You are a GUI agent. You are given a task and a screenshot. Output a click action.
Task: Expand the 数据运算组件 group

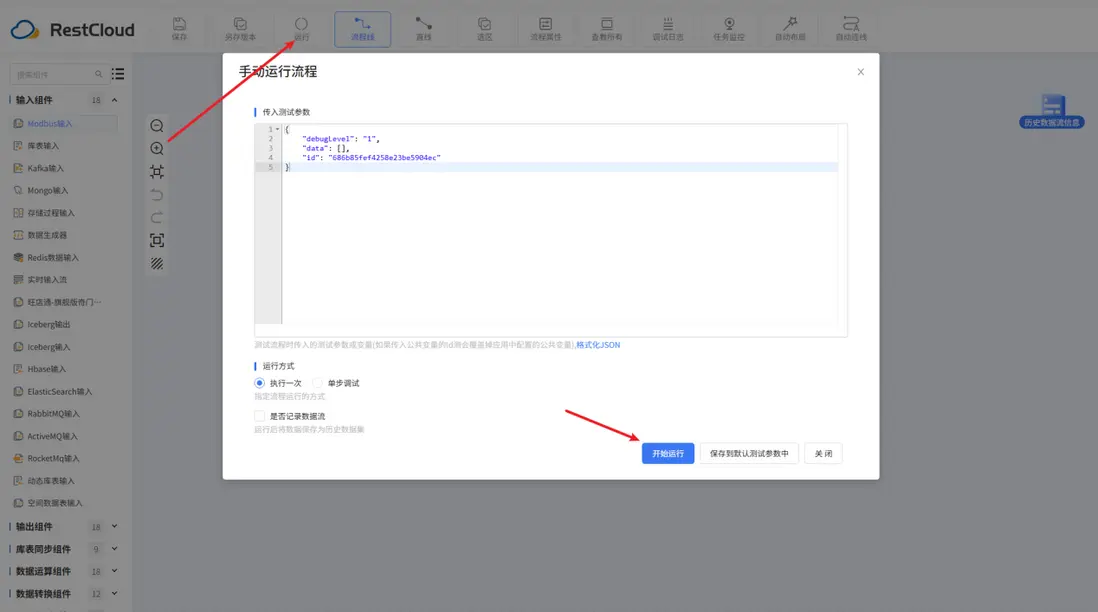coord(114,571)
